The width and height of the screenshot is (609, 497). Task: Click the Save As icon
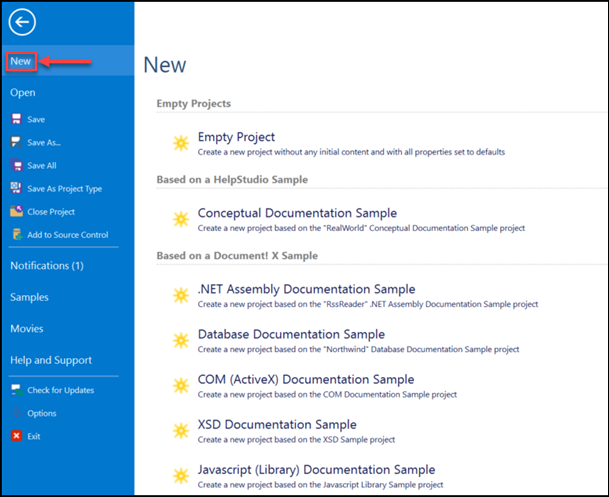pyautogui.click(x=16, y=142)
